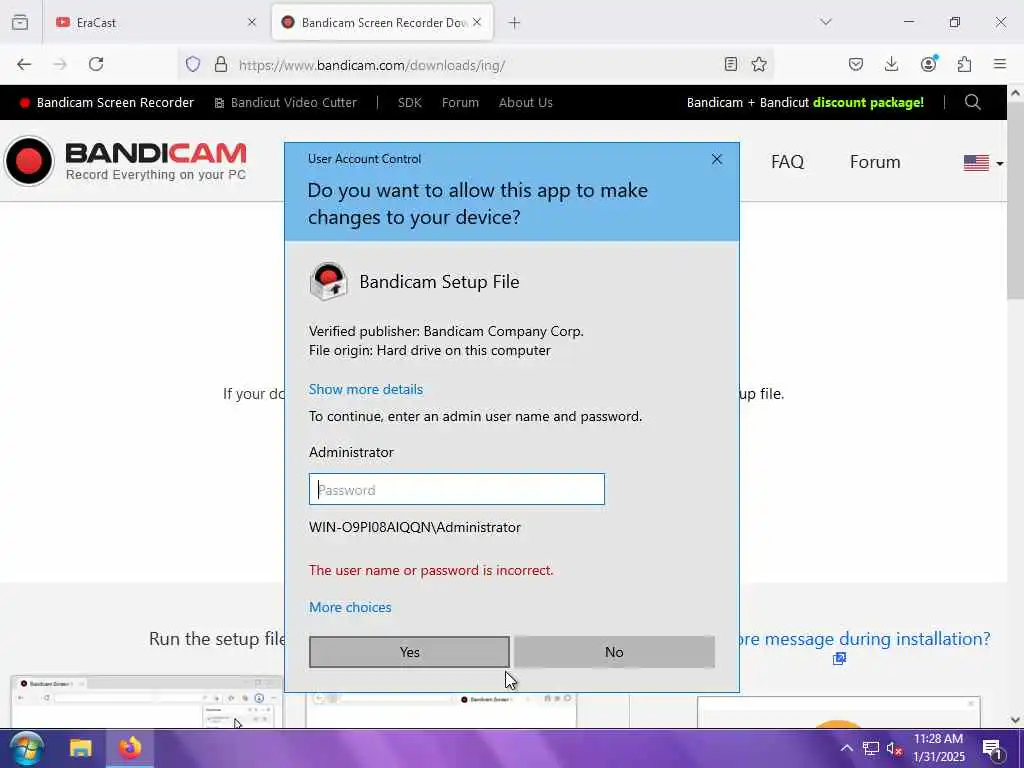Screen dimensions: 1024x768
Task: Open Bandicam Screen Recorder nav item
Action: (x=108, y=103)
